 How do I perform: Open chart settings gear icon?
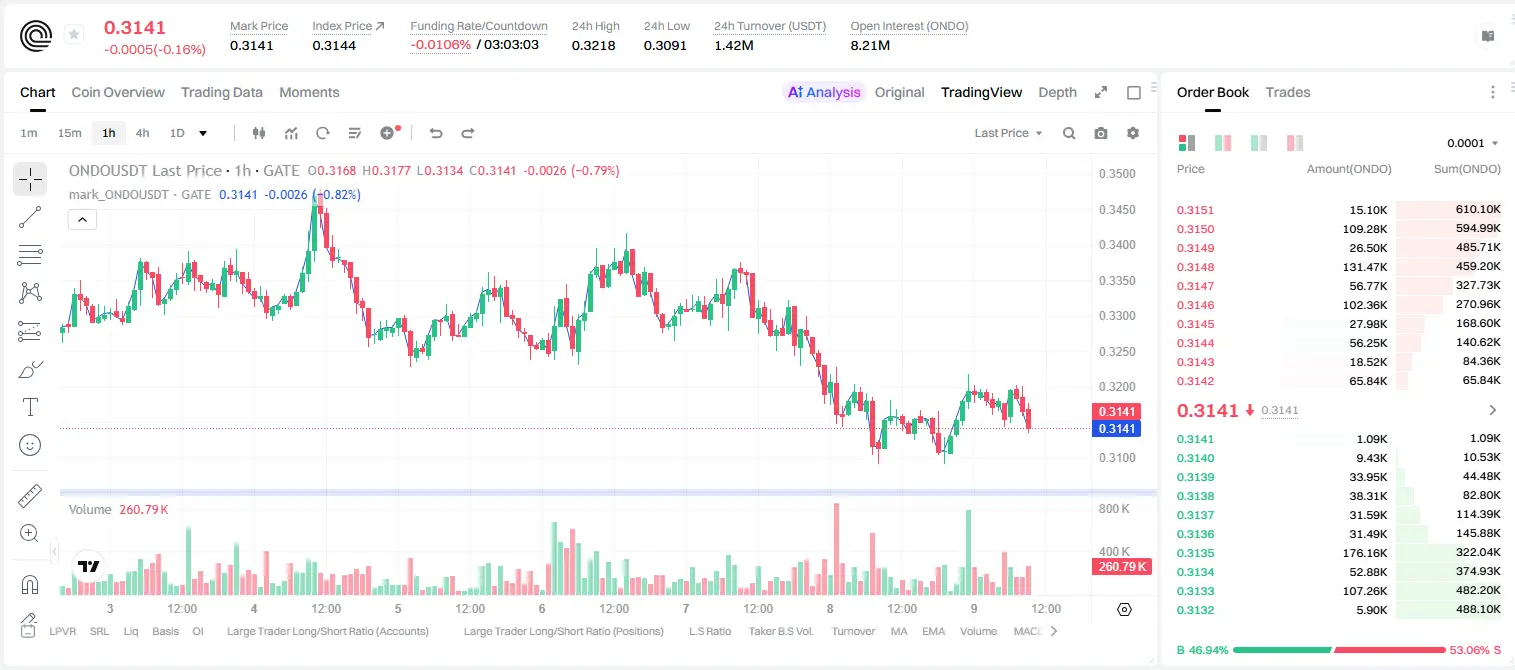point(1133,133)
